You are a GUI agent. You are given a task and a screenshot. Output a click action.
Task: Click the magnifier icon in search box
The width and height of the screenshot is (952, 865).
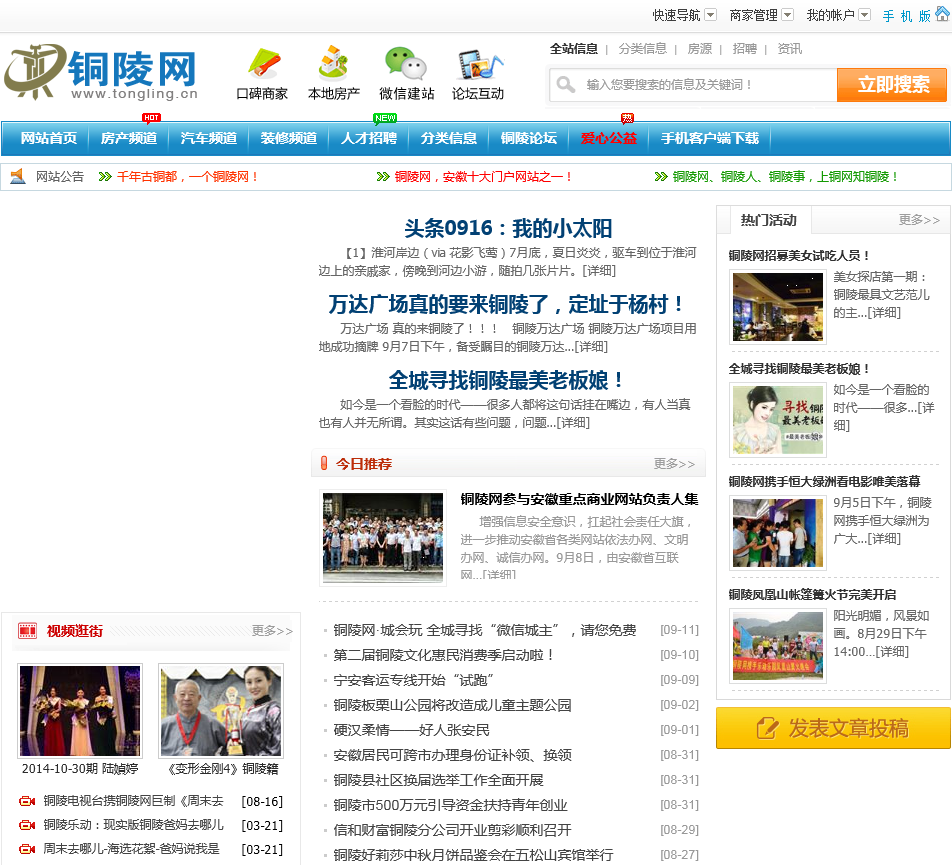(565, 84)
